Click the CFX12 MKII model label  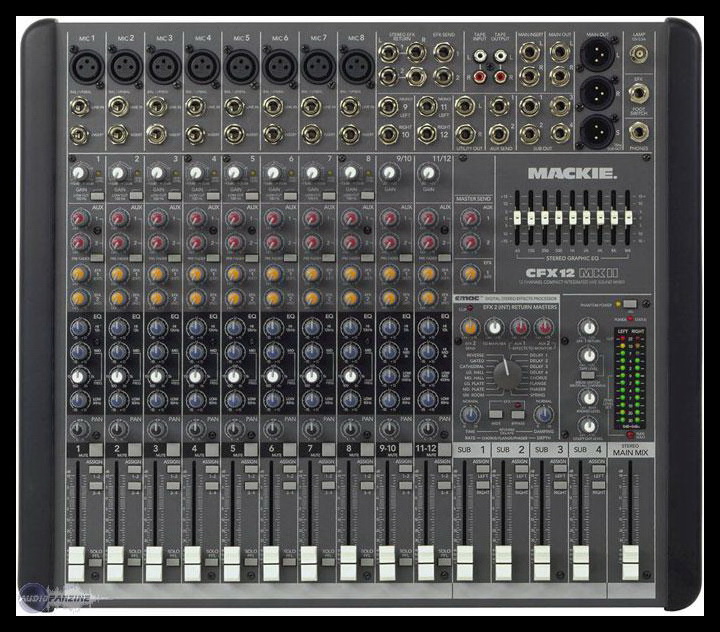[572, 272]
